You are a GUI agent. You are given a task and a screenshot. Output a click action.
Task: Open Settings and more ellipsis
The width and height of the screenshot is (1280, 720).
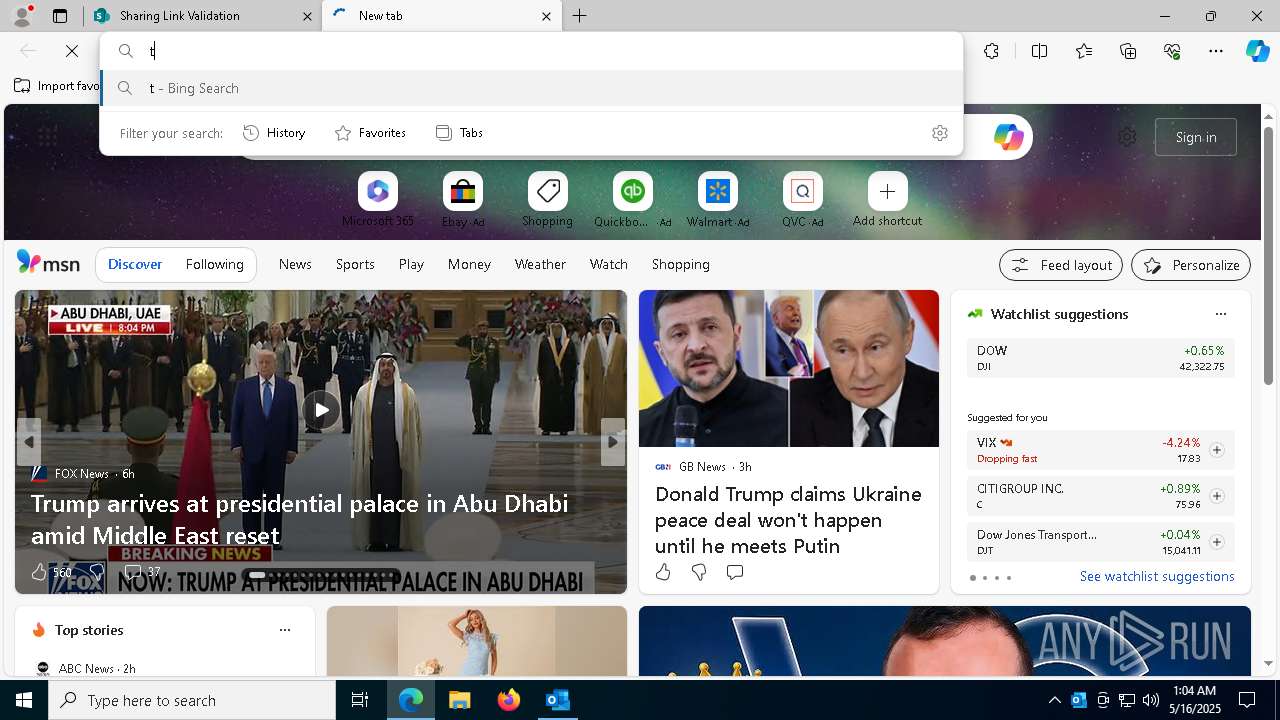point(1216,51)
